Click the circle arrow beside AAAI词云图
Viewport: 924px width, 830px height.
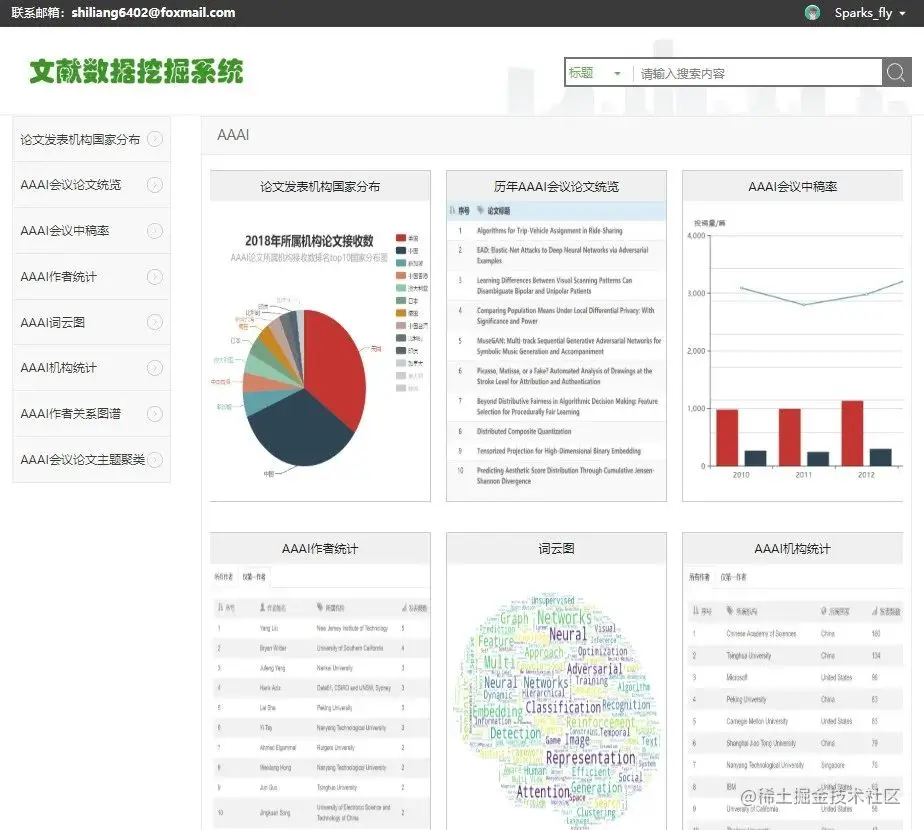click(x=154, y=322)
